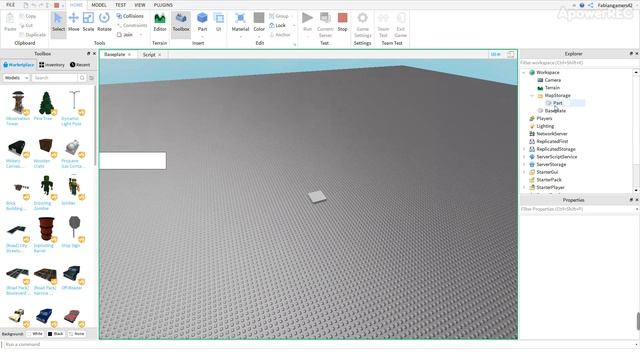Open the Color picker

pos(259,22)
